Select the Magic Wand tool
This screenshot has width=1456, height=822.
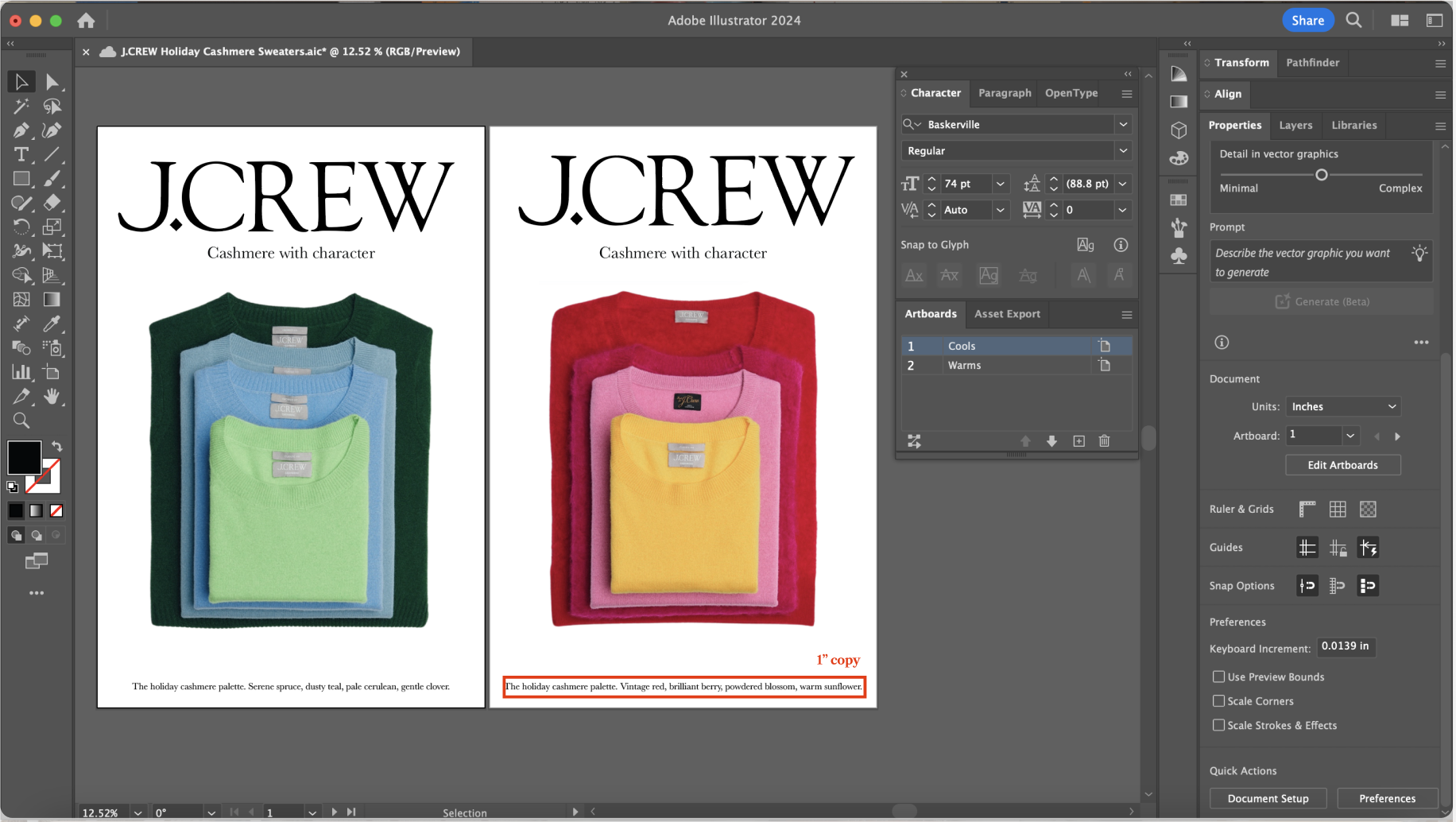21,106
